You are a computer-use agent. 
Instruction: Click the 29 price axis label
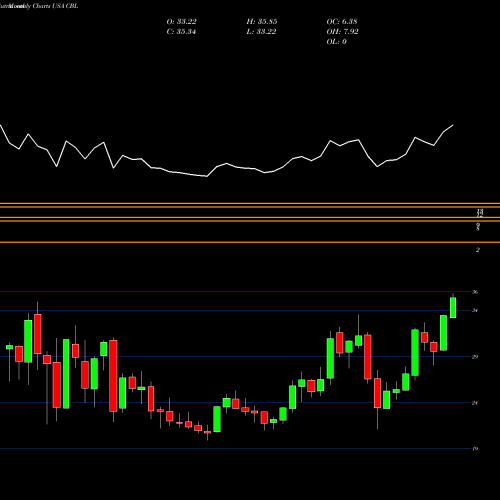click(475, 357)
